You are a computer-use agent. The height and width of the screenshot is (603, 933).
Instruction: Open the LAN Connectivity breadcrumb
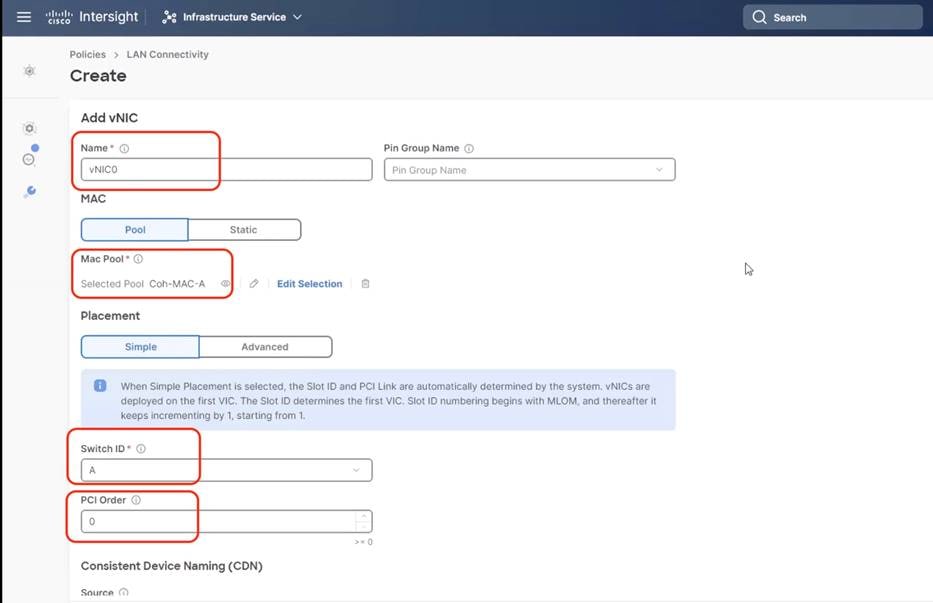pyautogui.click(x=167, y=54)
